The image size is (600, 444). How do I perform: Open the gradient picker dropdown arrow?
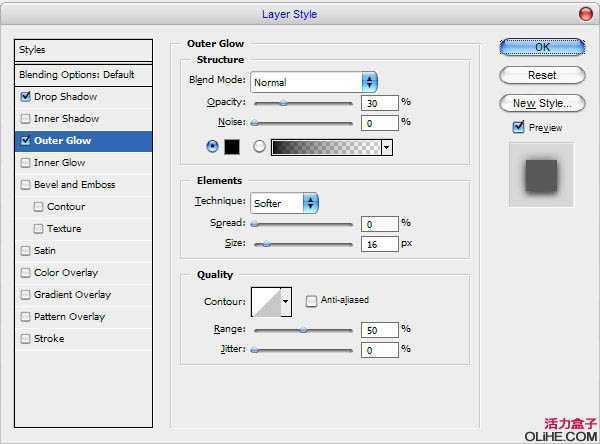pos(386,147)
